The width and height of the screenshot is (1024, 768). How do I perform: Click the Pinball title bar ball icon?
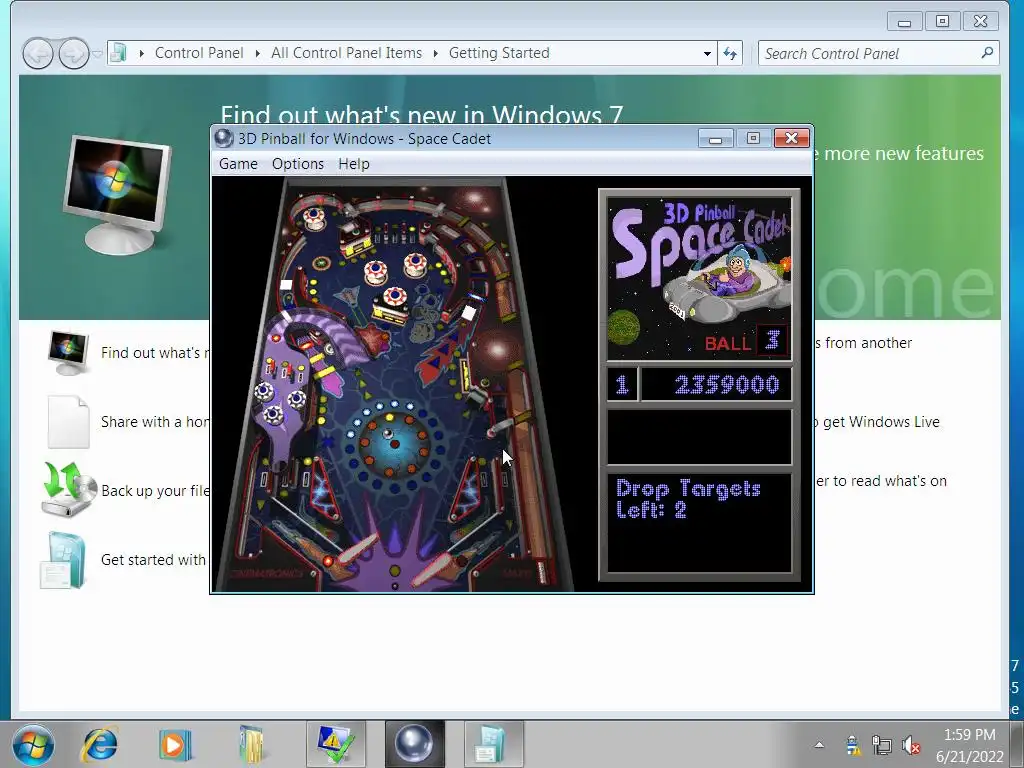tap(224, 138)
